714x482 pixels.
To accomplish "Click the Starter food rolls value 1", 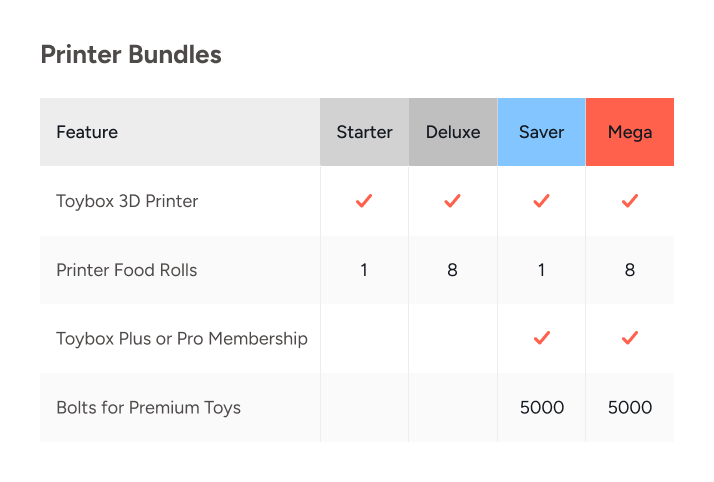I will coord(364,270).
